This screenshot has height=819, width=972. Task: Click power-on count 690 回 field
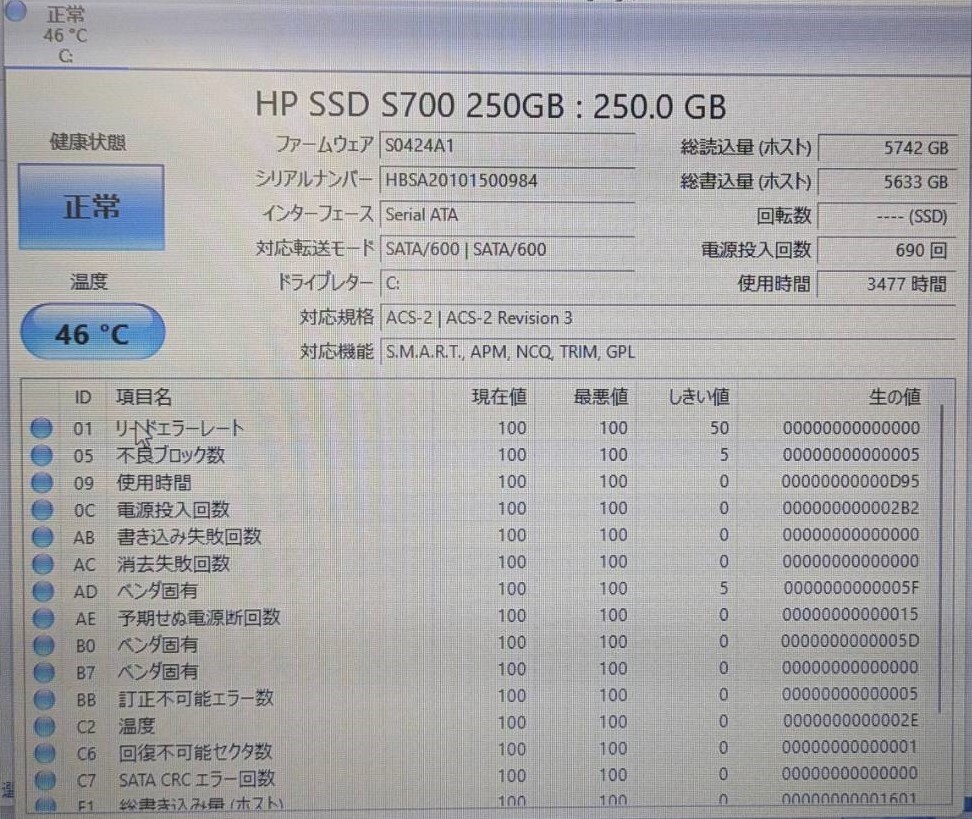click(886, 250)
